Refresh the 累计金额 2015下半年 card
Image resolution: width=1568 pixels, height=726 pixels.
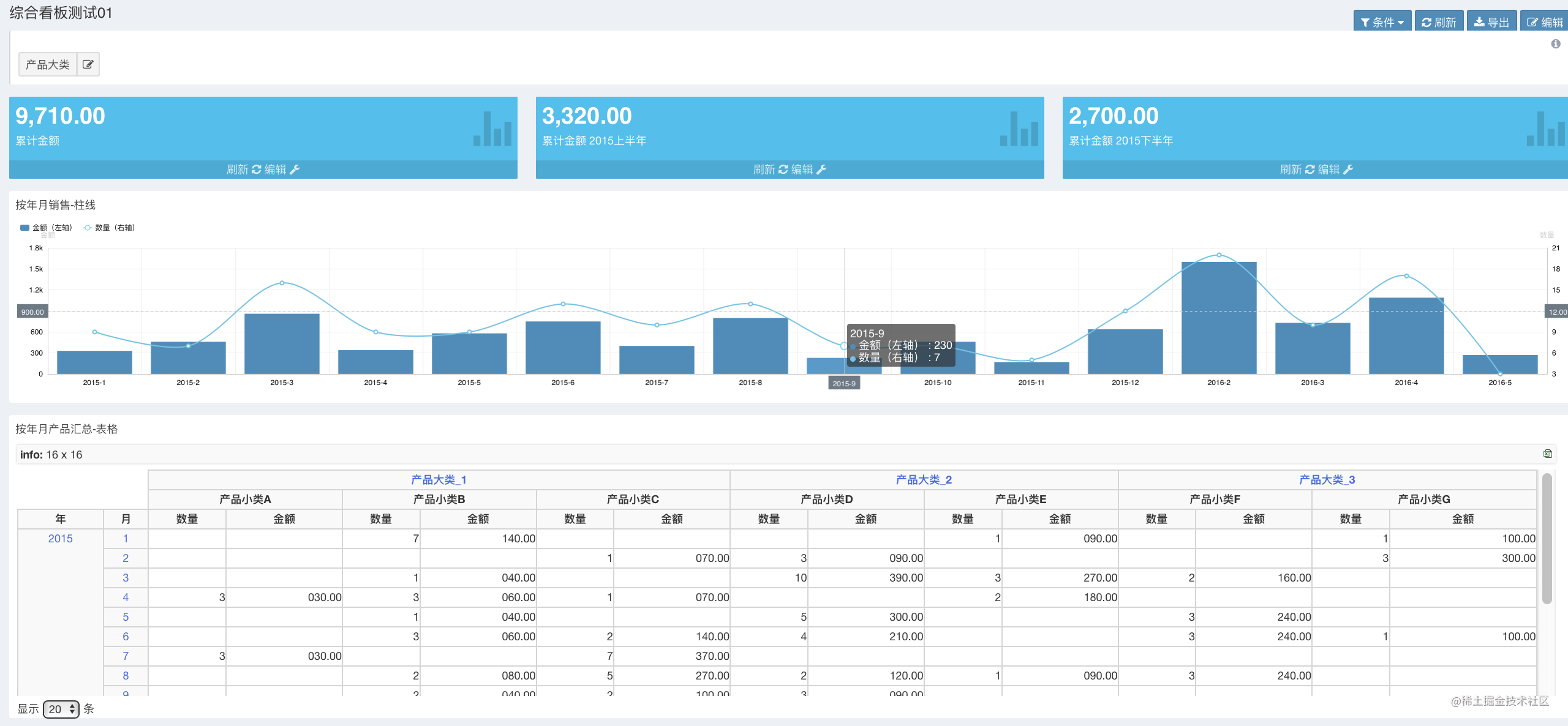(x=1297, y=170)
